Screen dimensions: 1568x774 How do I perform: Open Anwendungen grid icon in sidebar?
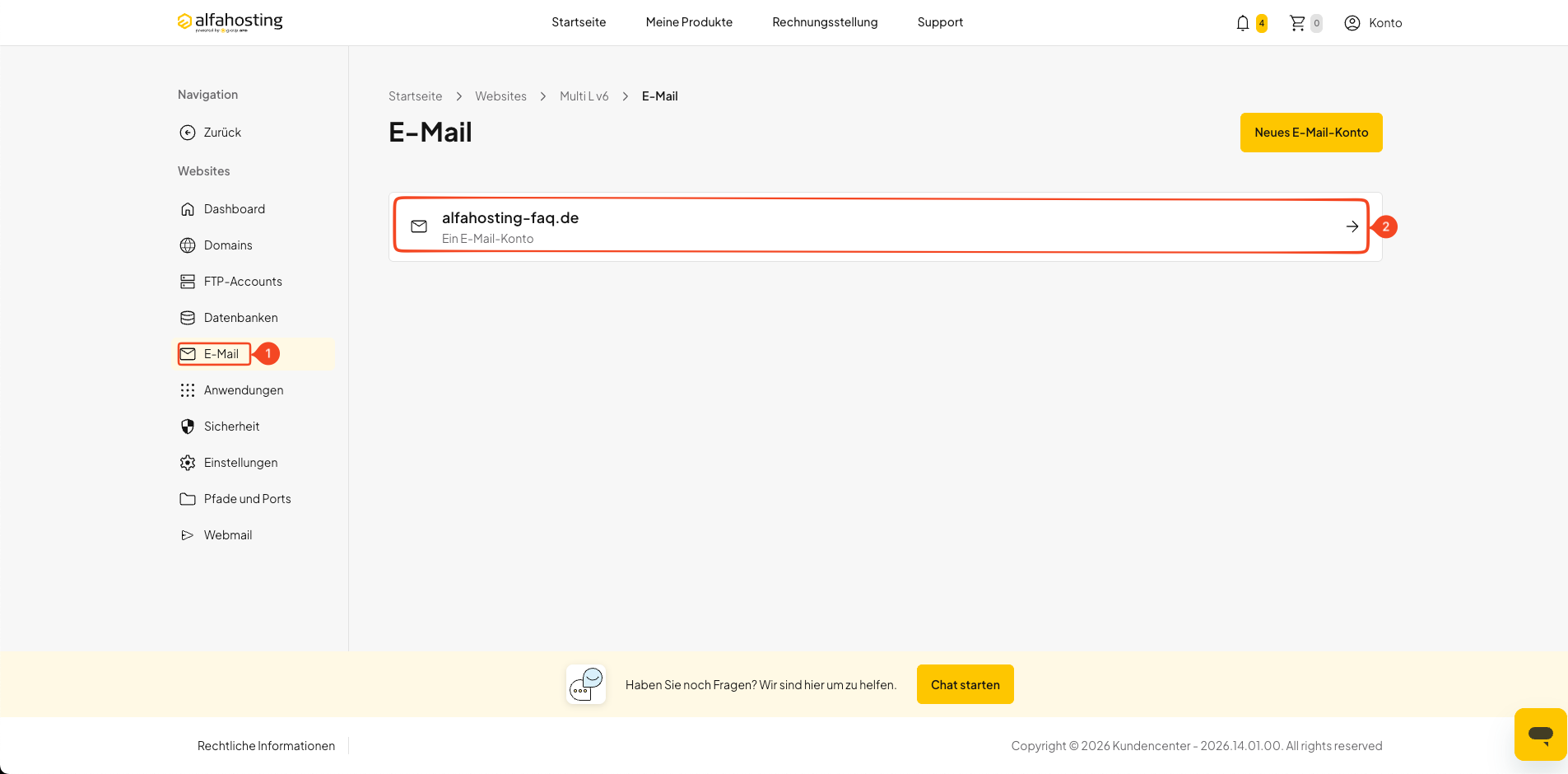coord(188,390)
